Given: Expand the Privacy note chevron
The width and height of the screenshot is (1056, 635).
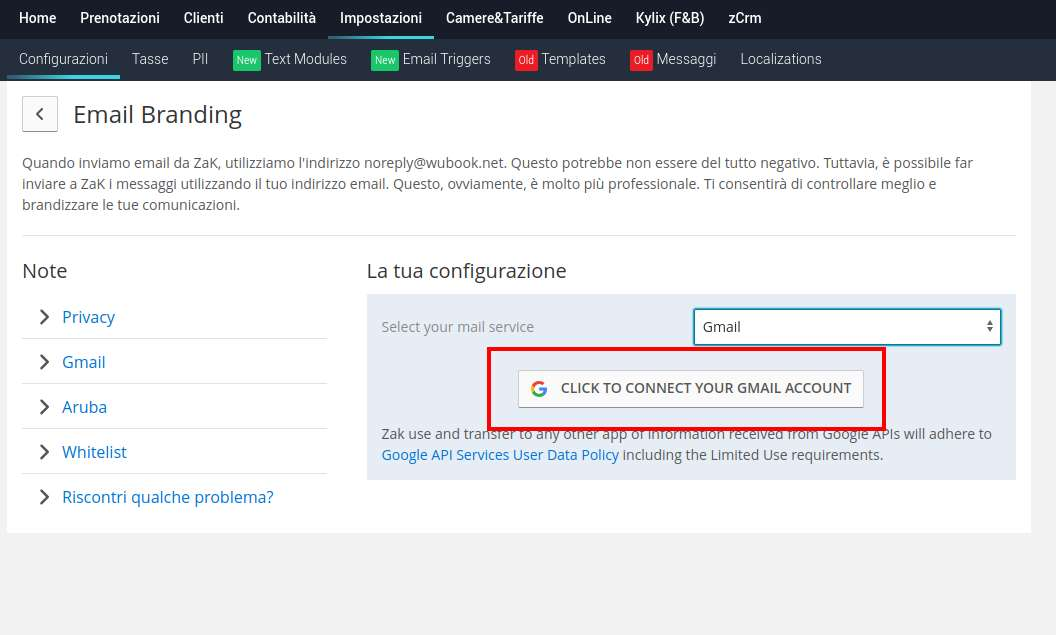Looking at the screenshot, I should (x=44, y=316).
